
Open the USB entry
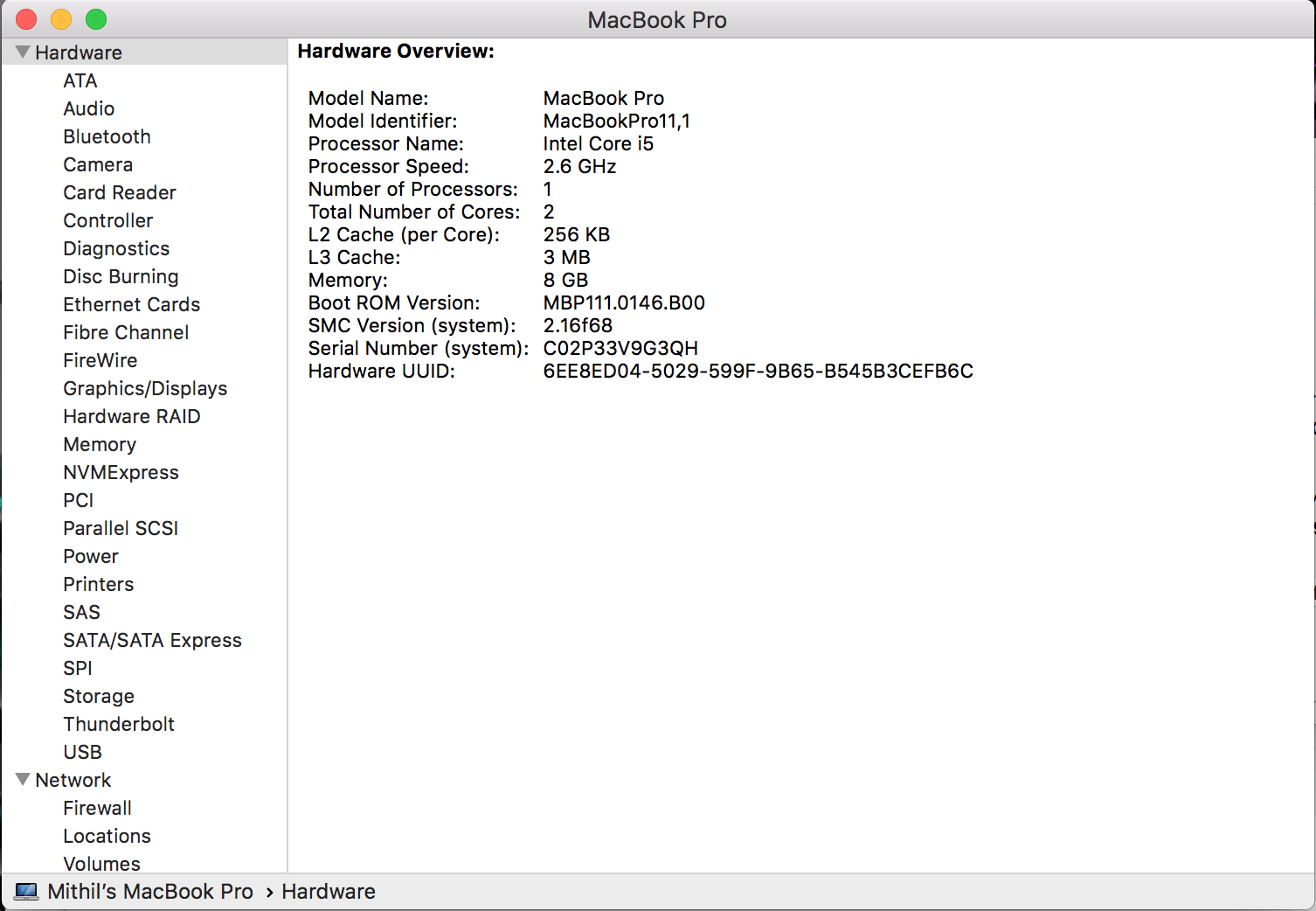coord(83,752)
